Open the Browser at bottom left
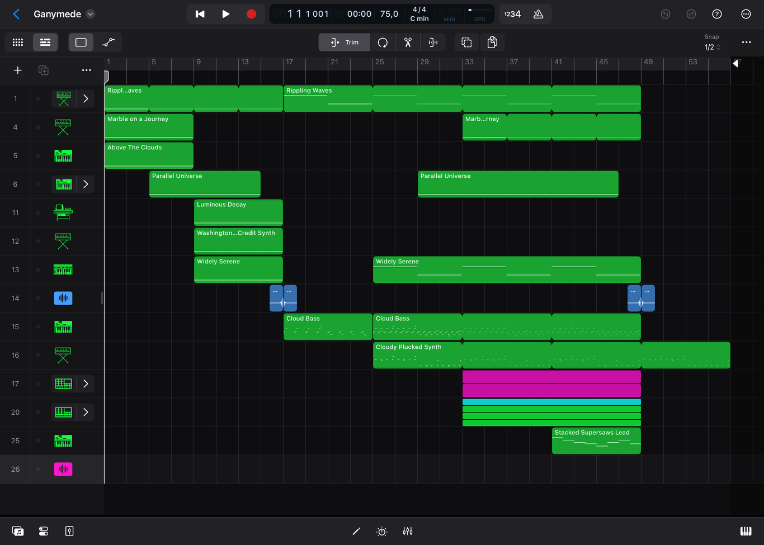Image resolution: width=764 pixels, height=545 pixels. pyautogui.click(x=18, y=531)
